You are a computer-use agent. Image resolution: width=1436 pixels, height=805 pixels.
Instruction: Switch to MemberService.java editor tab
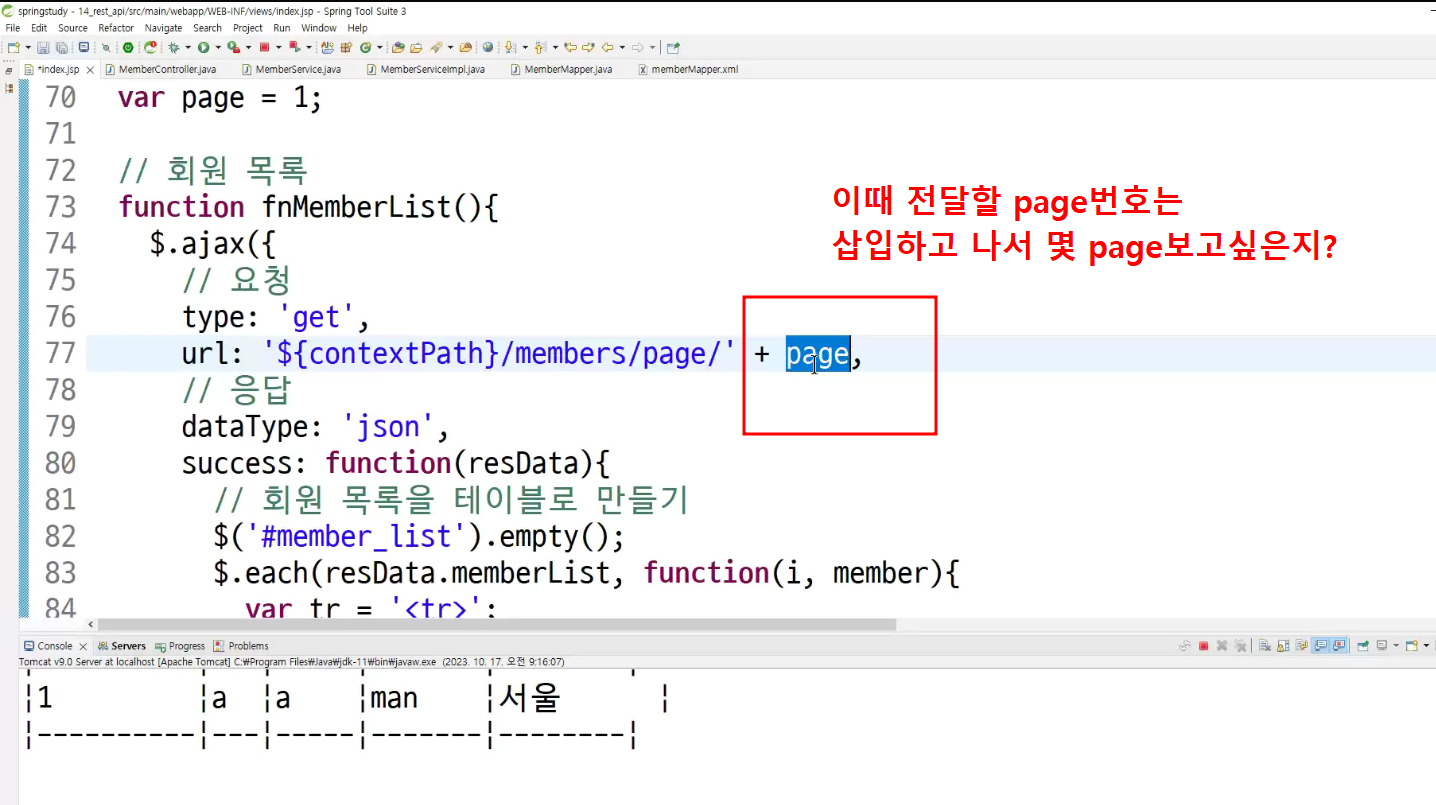click(291, 70)
